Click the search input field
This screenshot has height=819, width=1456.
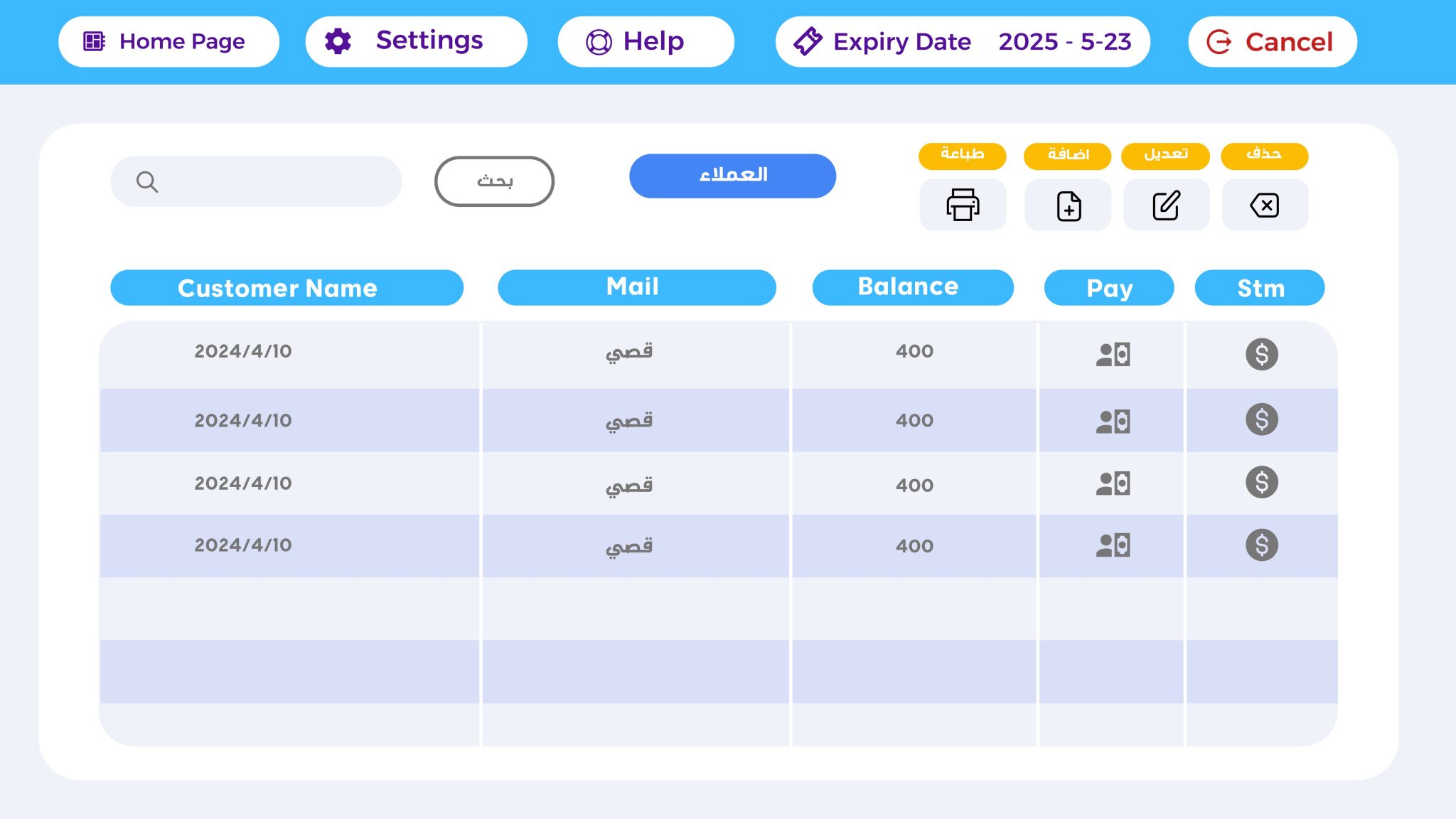coord(256,181)
